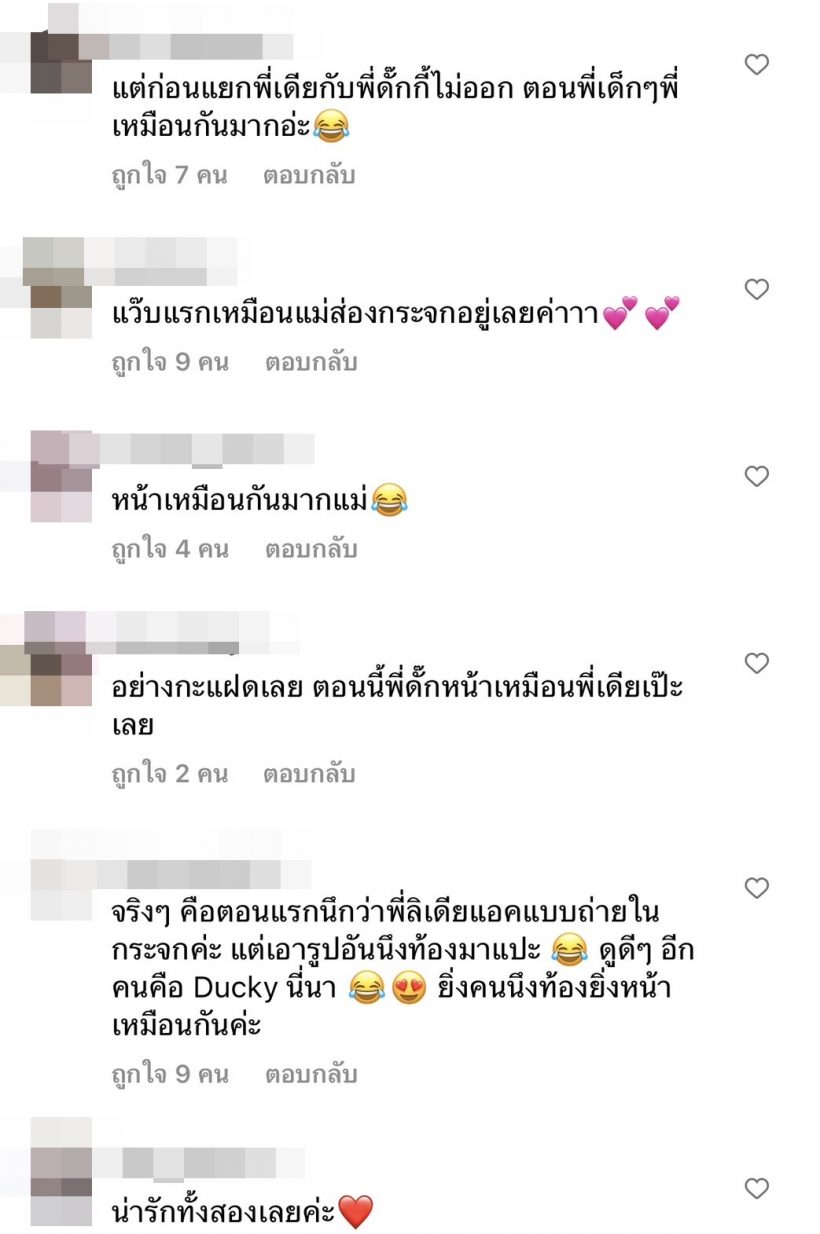Image resolution: width=820 pixels, height=1234 pixels.
Task: Like the comment mentioning Ducky
Action: pyautogui.click(x=758, y=888)
